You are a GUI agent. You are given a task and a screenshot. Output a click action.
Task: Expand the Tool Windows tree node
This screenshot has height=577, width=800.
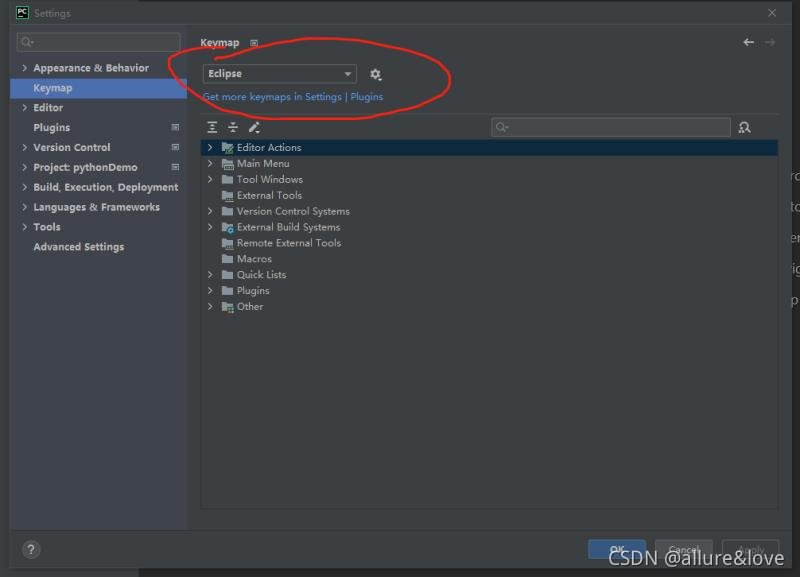point(210,179)
